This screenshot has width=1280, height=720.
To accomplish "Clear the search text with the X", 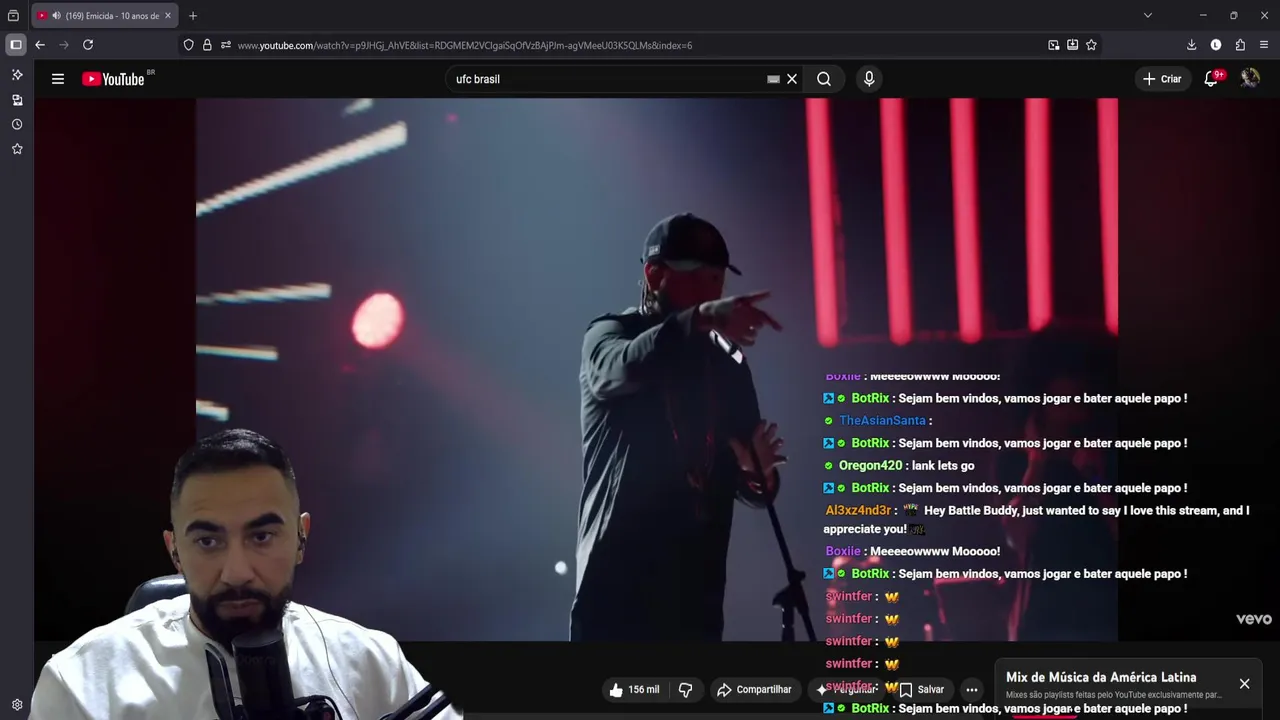I will click(792, 79).
